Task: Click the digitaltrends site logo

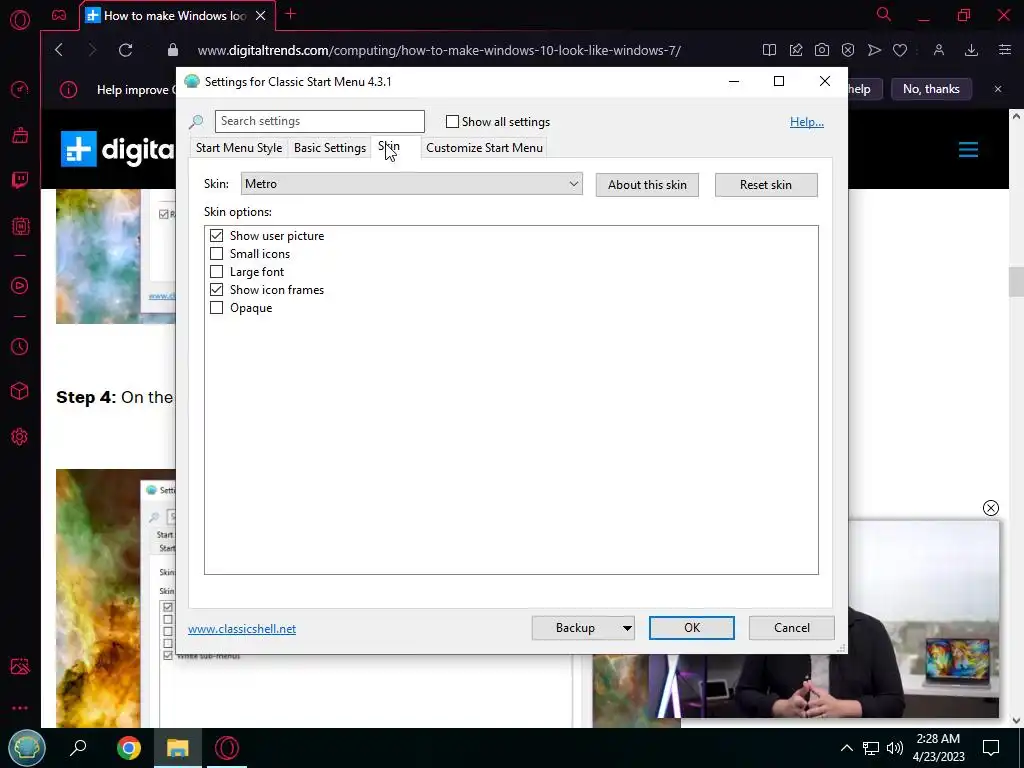Action: click(x=118, y=149)
